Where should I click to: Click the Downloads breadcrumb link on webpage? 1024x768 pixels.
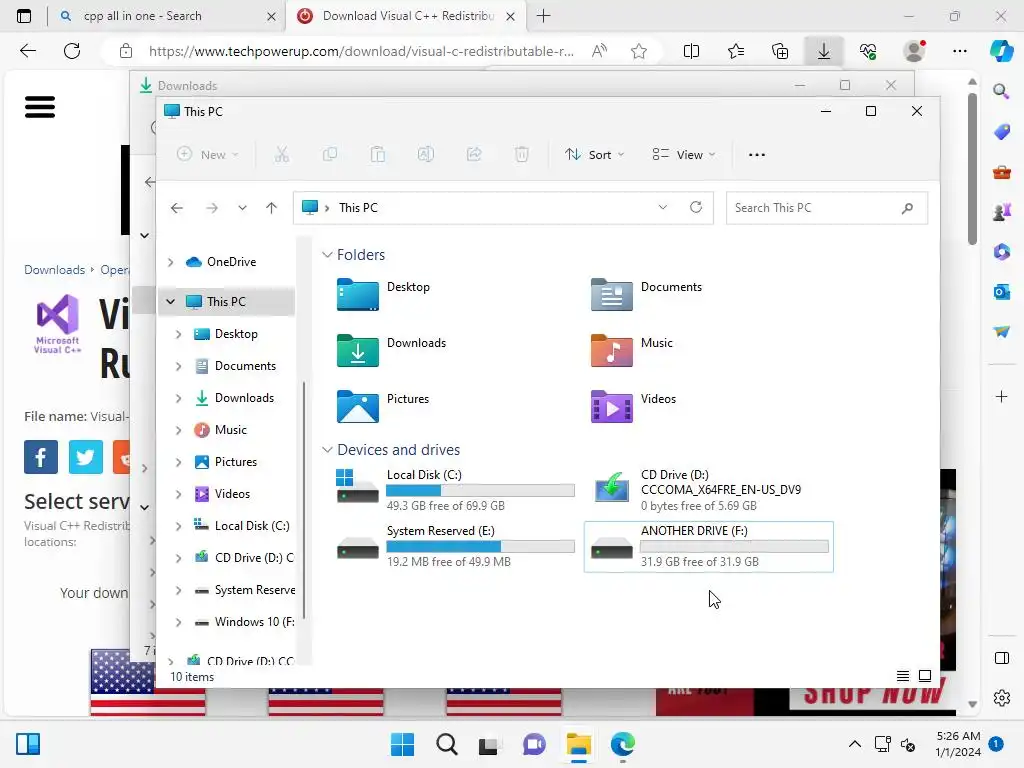(55, 270)
